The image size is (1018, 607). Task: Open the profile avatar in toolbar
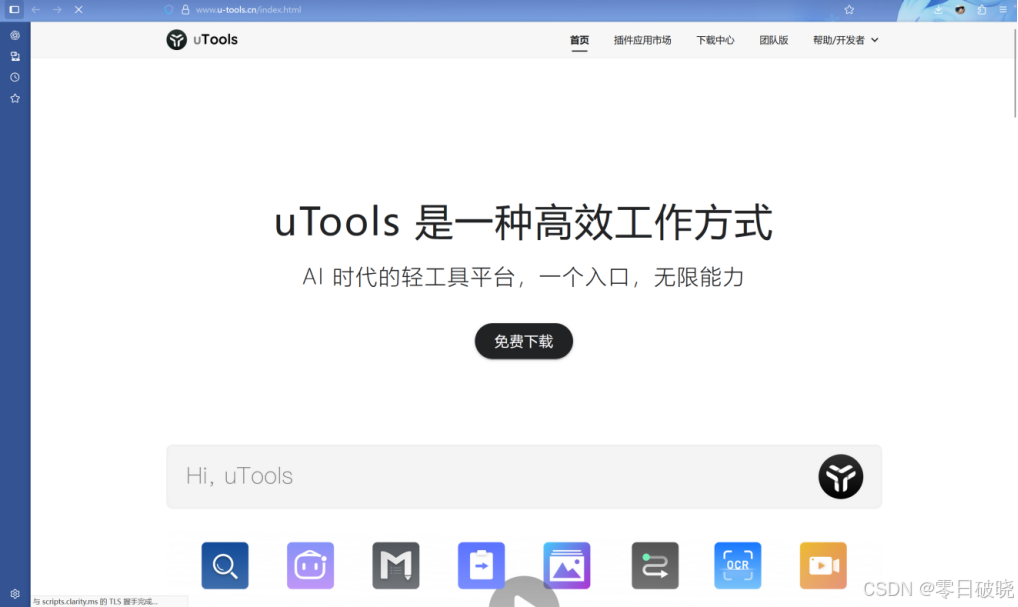[960, 10]
